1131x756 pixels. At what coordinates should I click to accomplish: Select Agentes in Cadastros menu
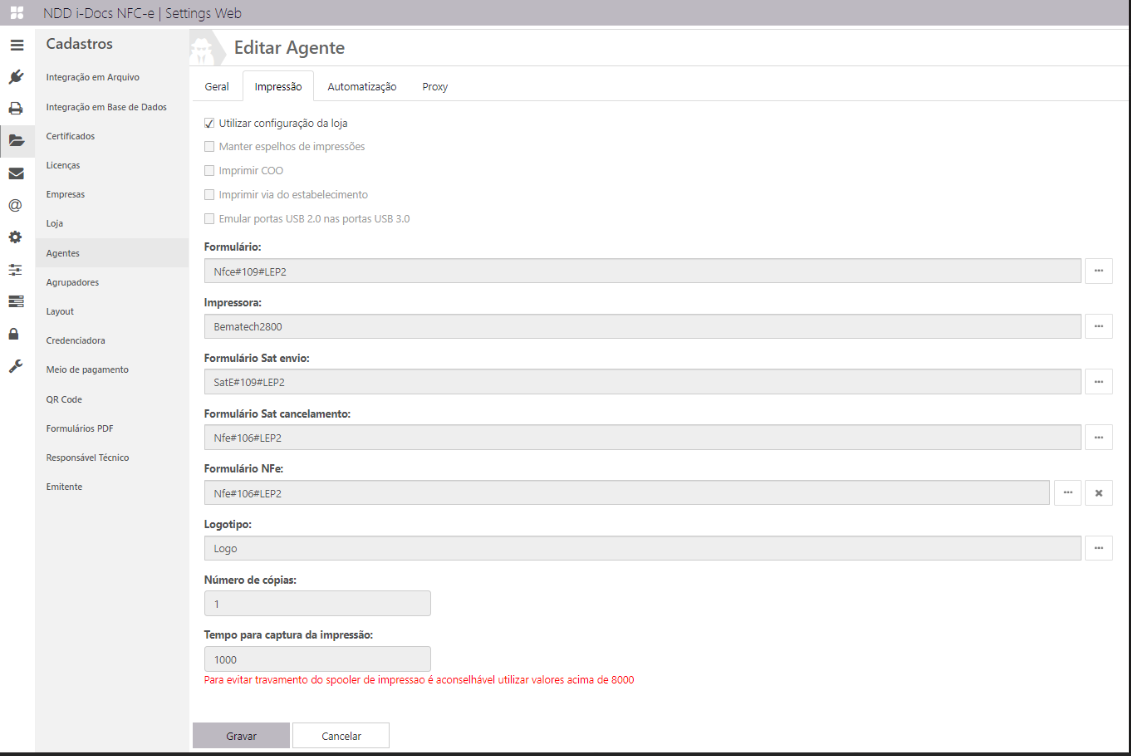(112, 253)
